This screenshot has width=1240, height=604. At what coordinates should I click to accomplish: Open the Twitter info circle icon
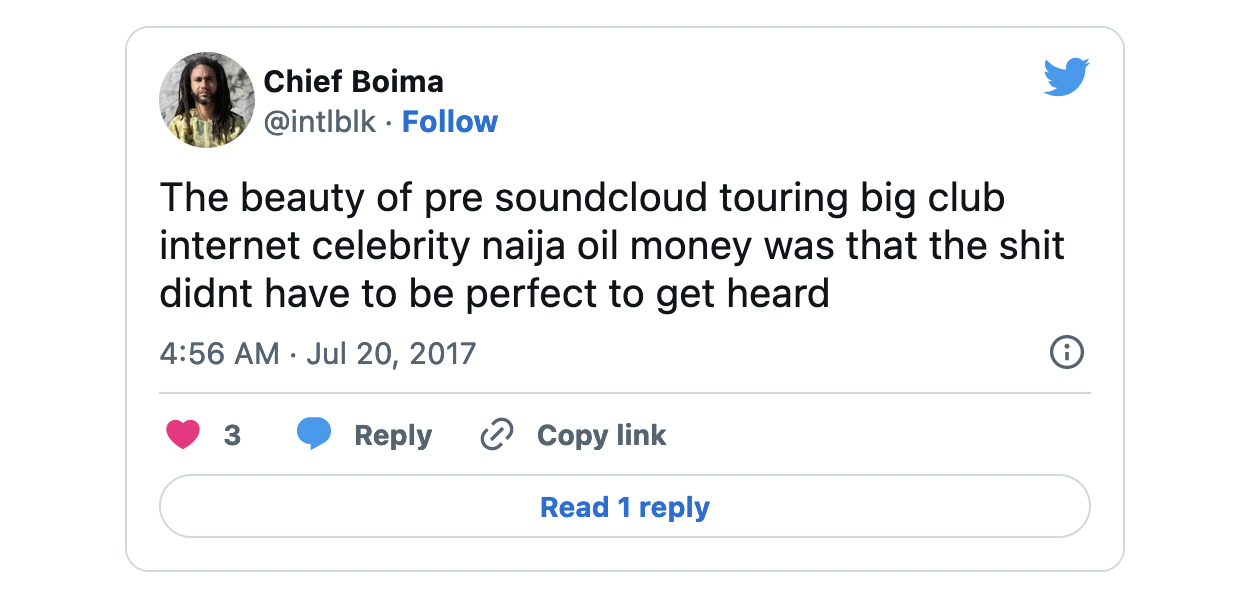pyautogui.click(x=1066, y=352)
